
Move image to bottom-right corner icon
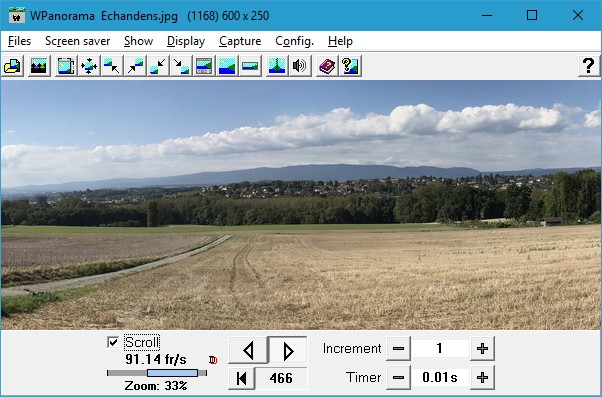(181, 66)
